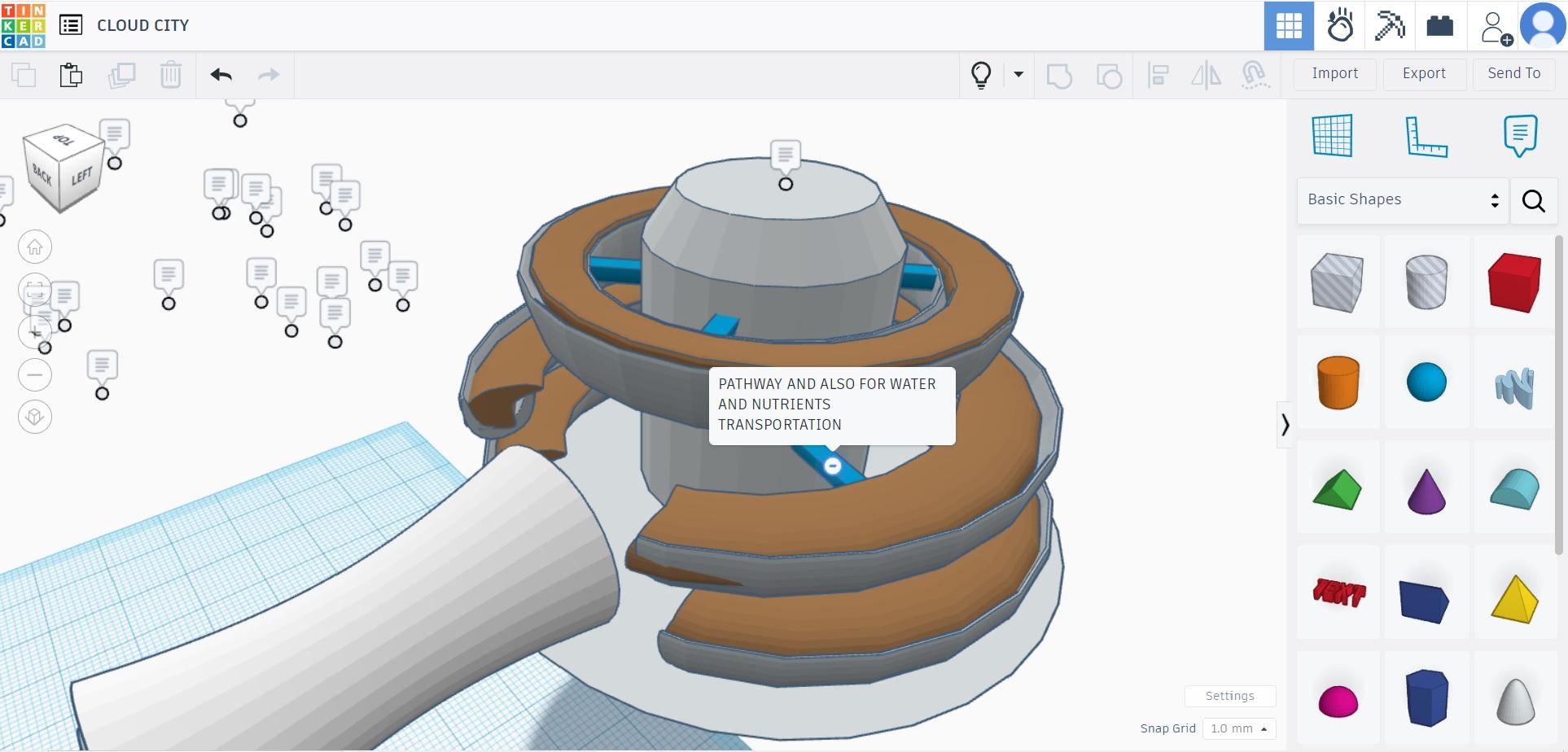The width and height of the screenshot is (1568, 752).
Task: Open Bricks mode icon
Action: point(1440,26)
